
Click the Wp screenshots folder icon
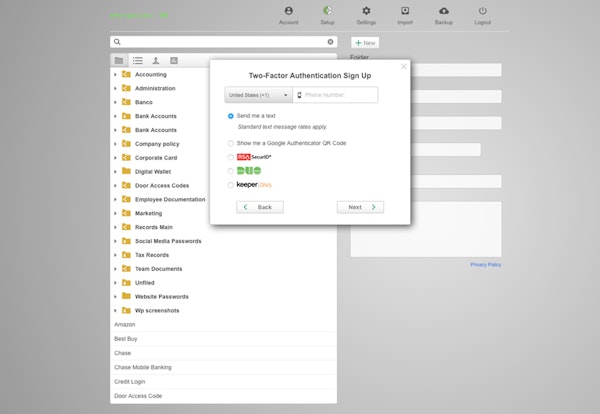tap(126, 310)
